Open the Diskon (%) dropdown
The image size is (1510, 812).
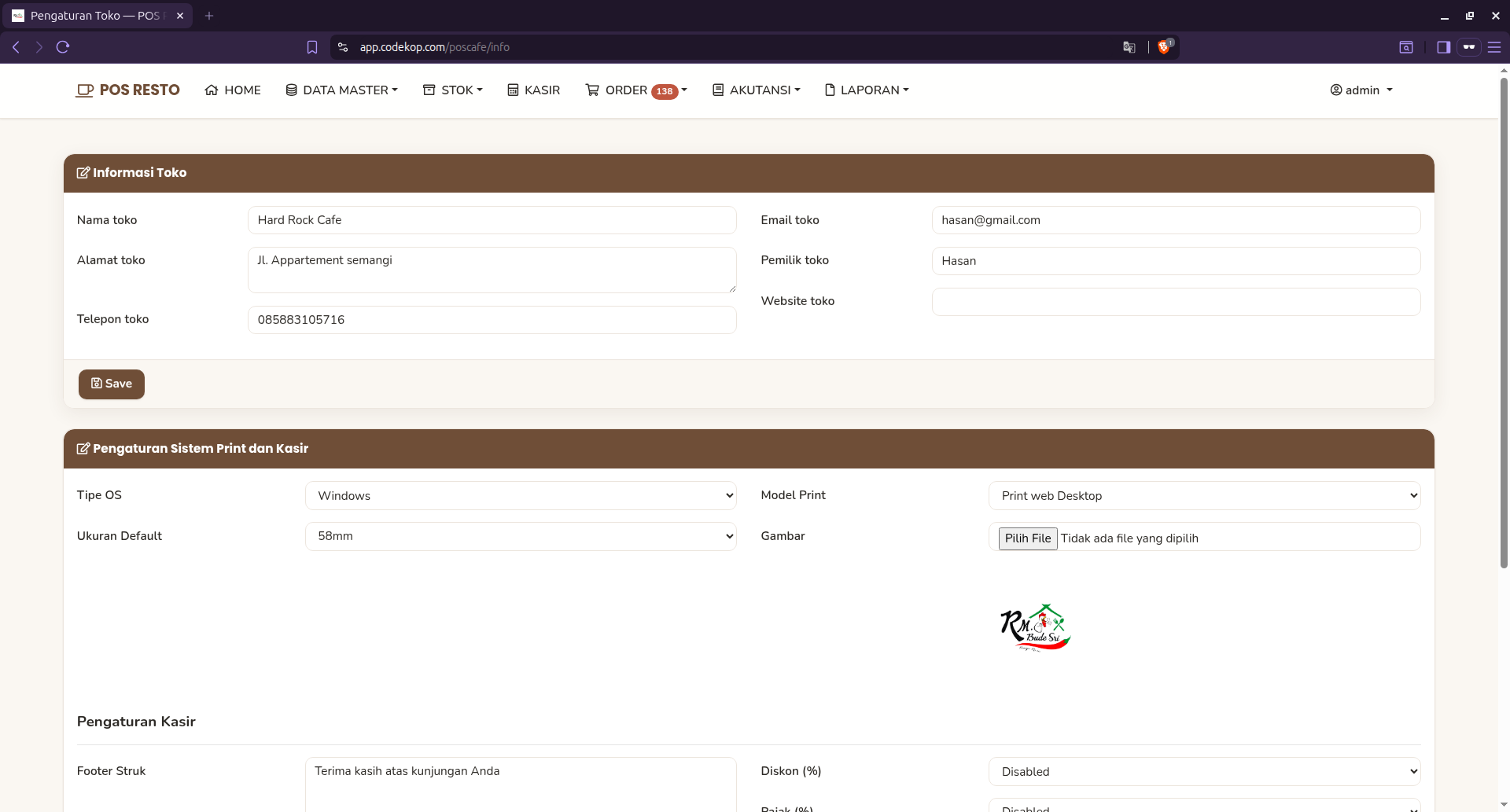coord(1205,772)
